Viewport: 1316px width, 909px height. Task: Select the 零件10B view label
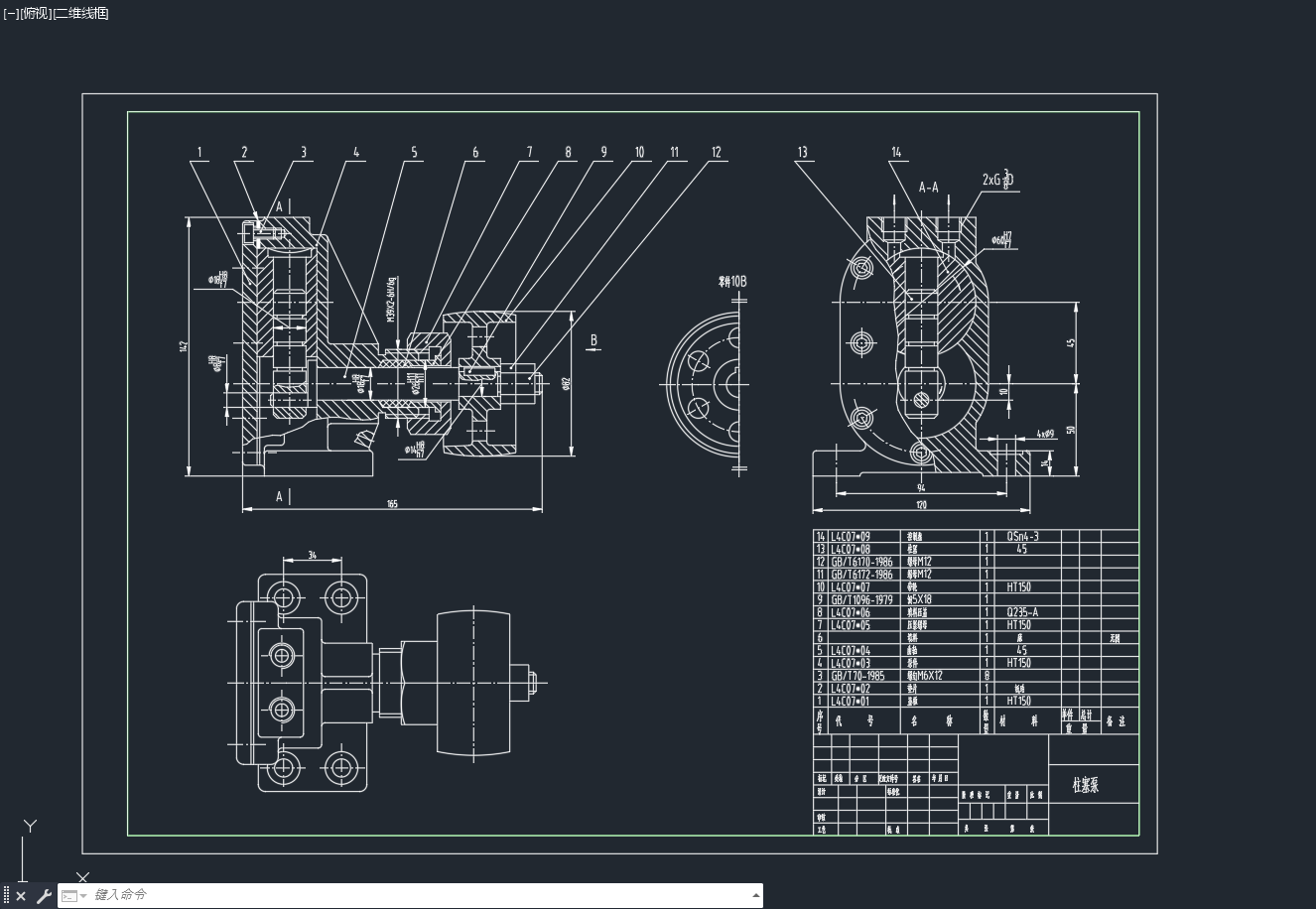tap(732, 281)
